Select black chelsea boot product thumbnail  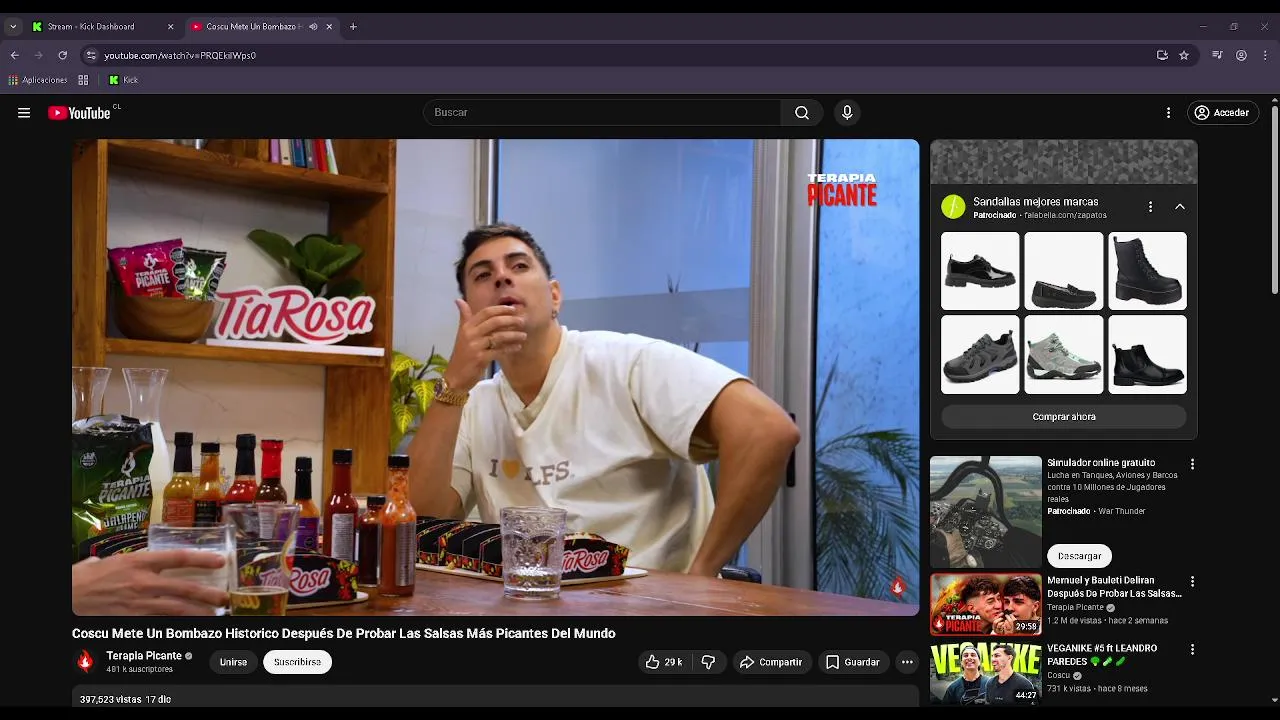1147,355
